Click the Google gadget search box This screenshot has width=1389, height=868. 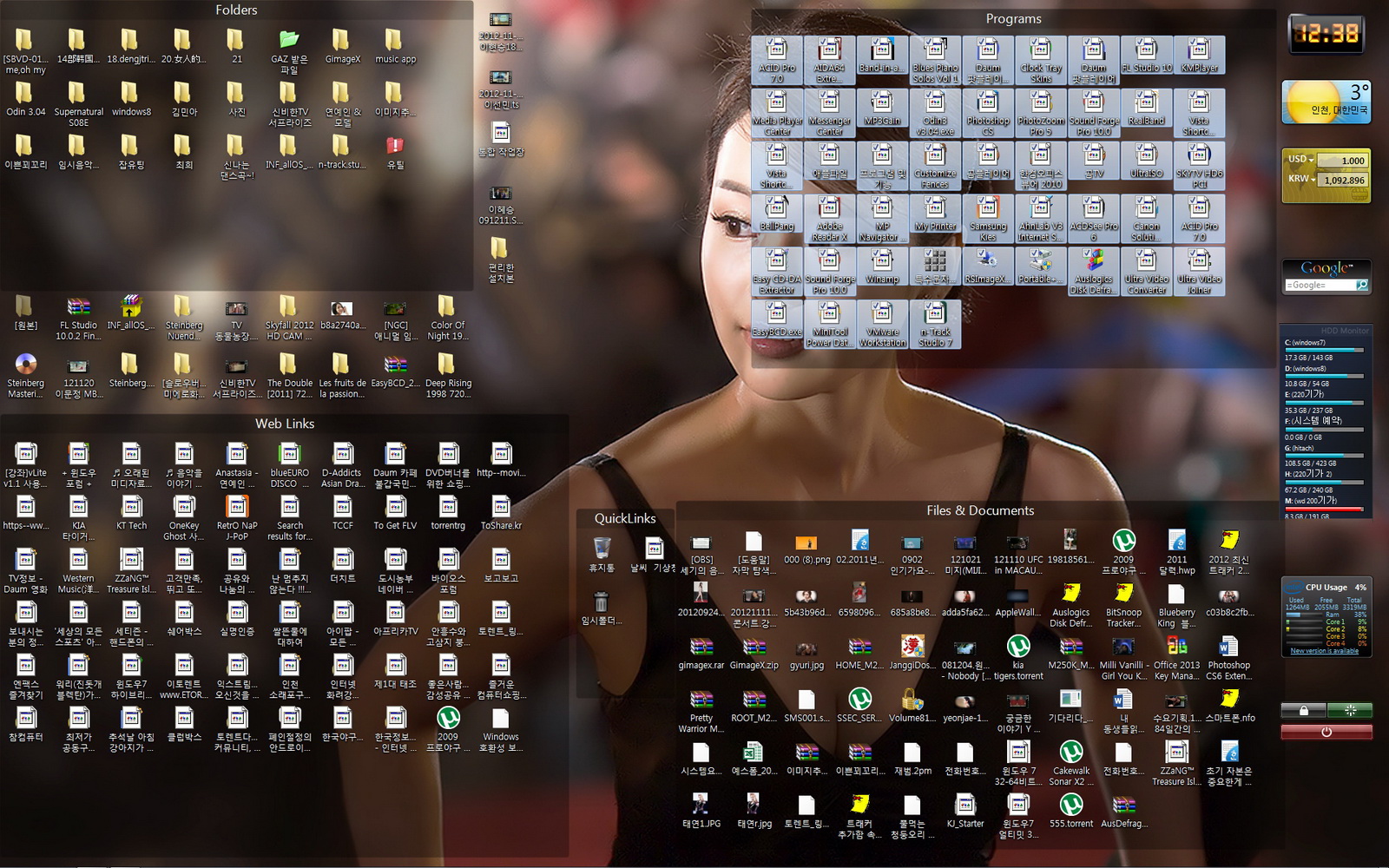(x=1320, y=285)
